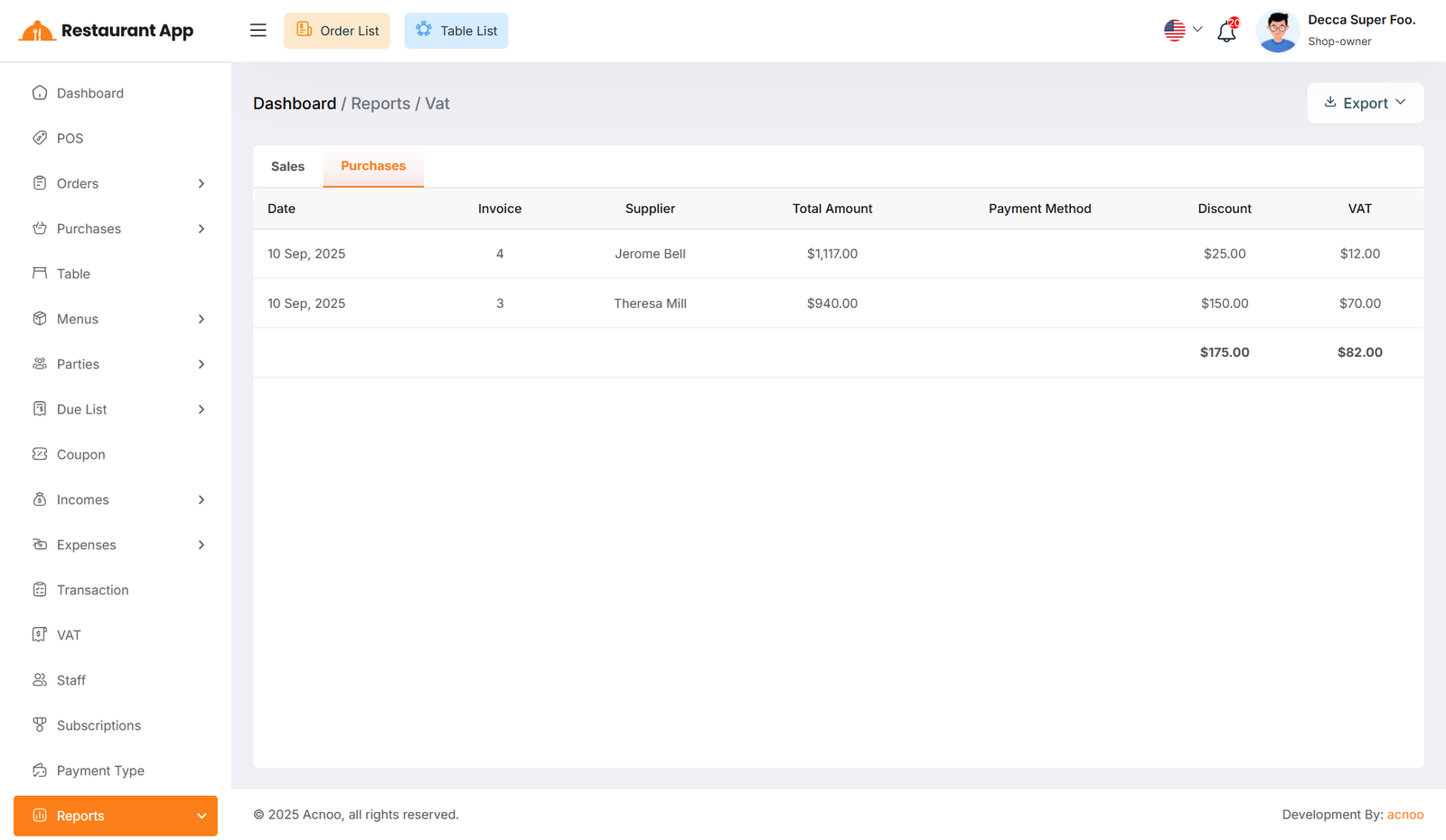Click the Dashboard home icon in sidebar
The height and width of the screenshot is (840, 1446).
(40, 93)
